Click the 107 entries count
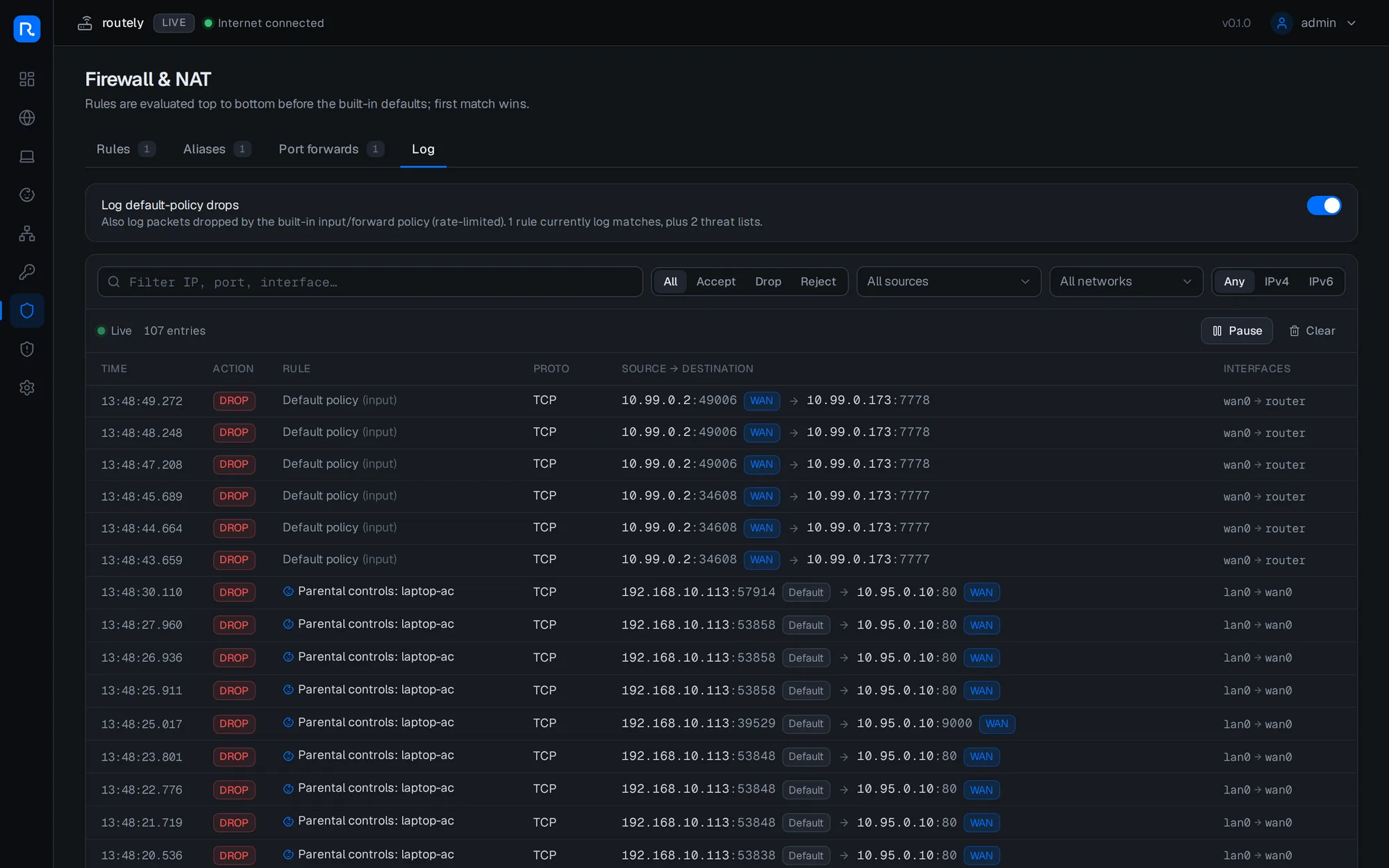The height and width of the screenshot is (868, 1389). tap(174, 331)
